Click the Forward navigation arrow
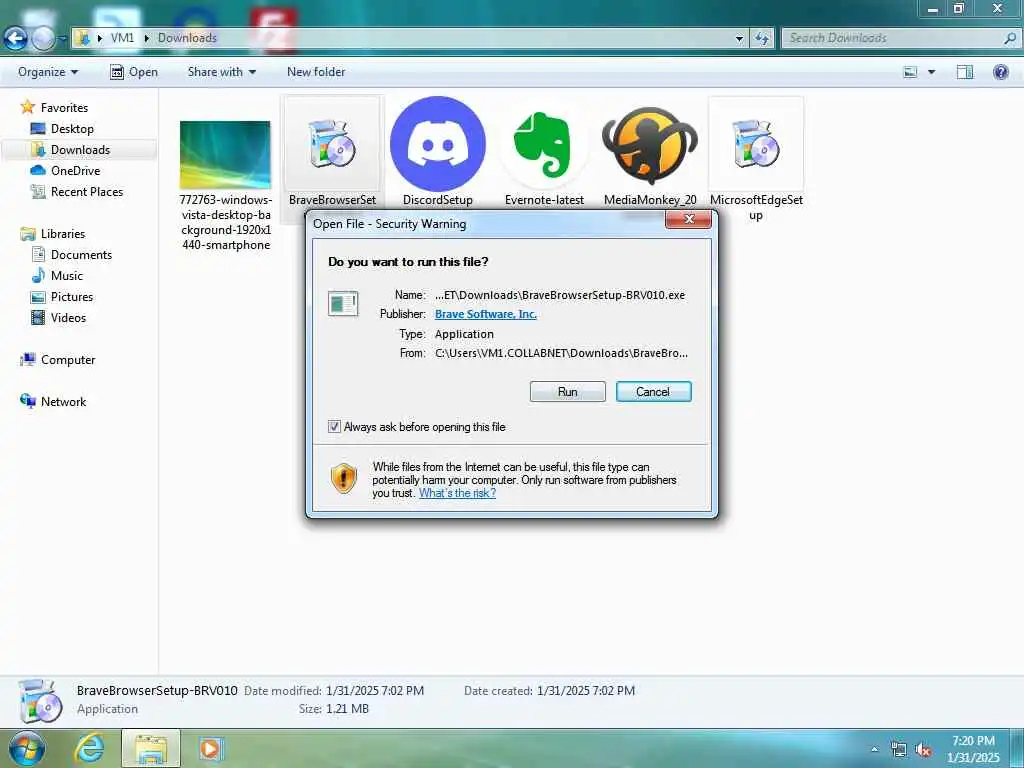The image size is (1024, 768). tap(43, 39)
